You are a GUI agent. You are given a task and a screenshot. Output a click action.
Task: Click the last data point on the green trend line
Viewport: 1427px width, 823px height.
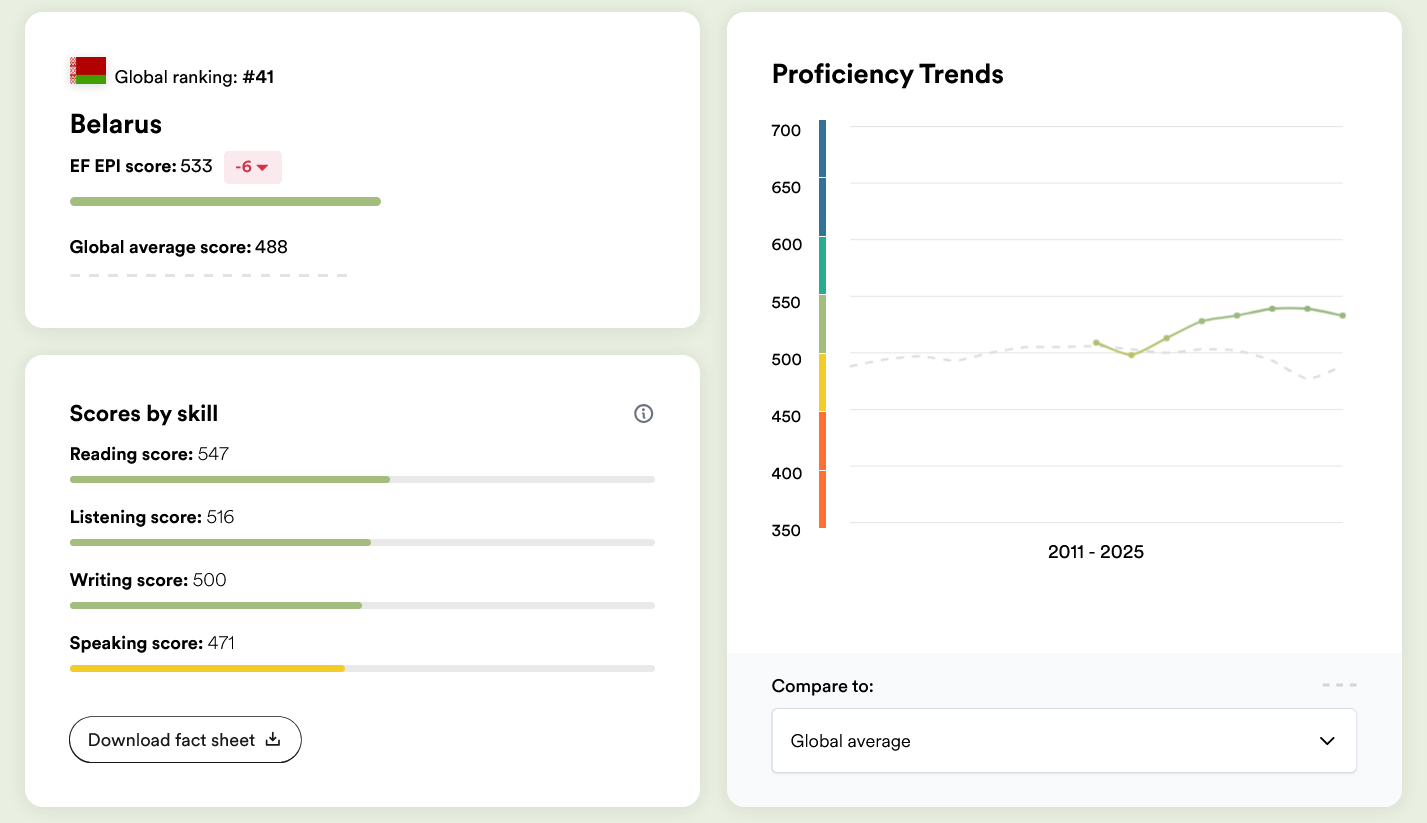[x=1343, y=316]
